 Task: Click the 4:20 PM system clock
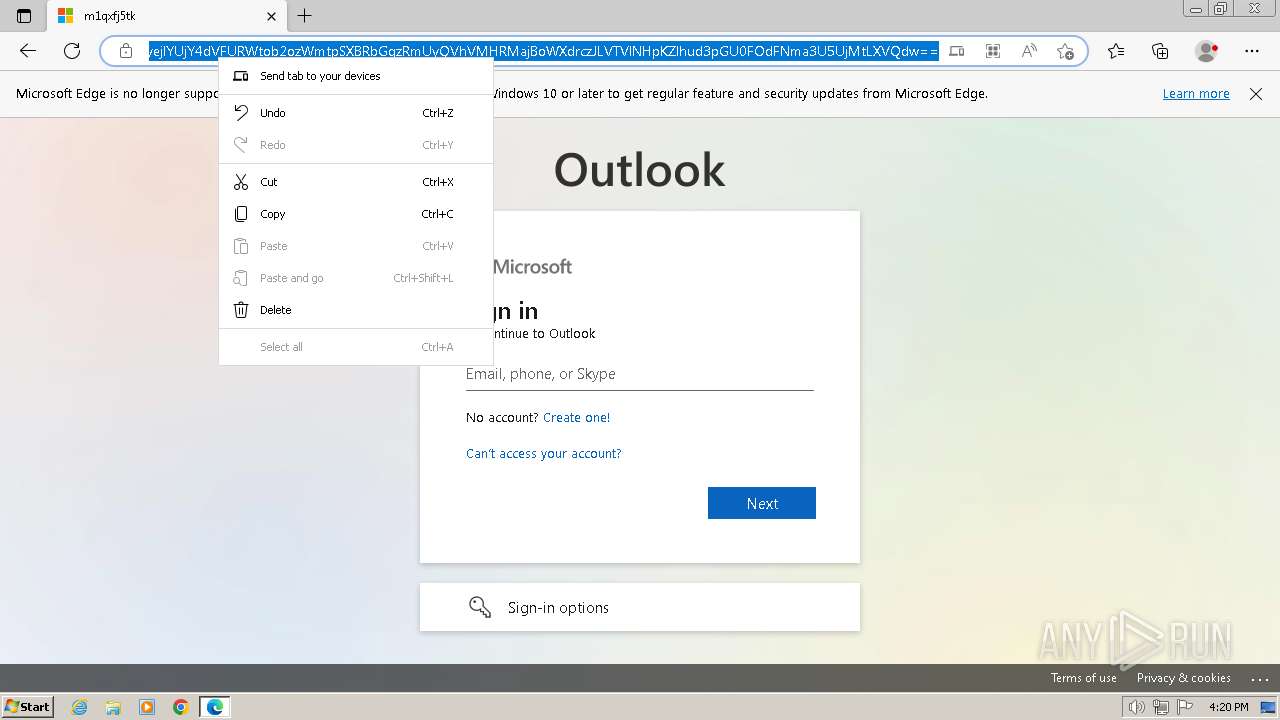[x=1228, y=707]
